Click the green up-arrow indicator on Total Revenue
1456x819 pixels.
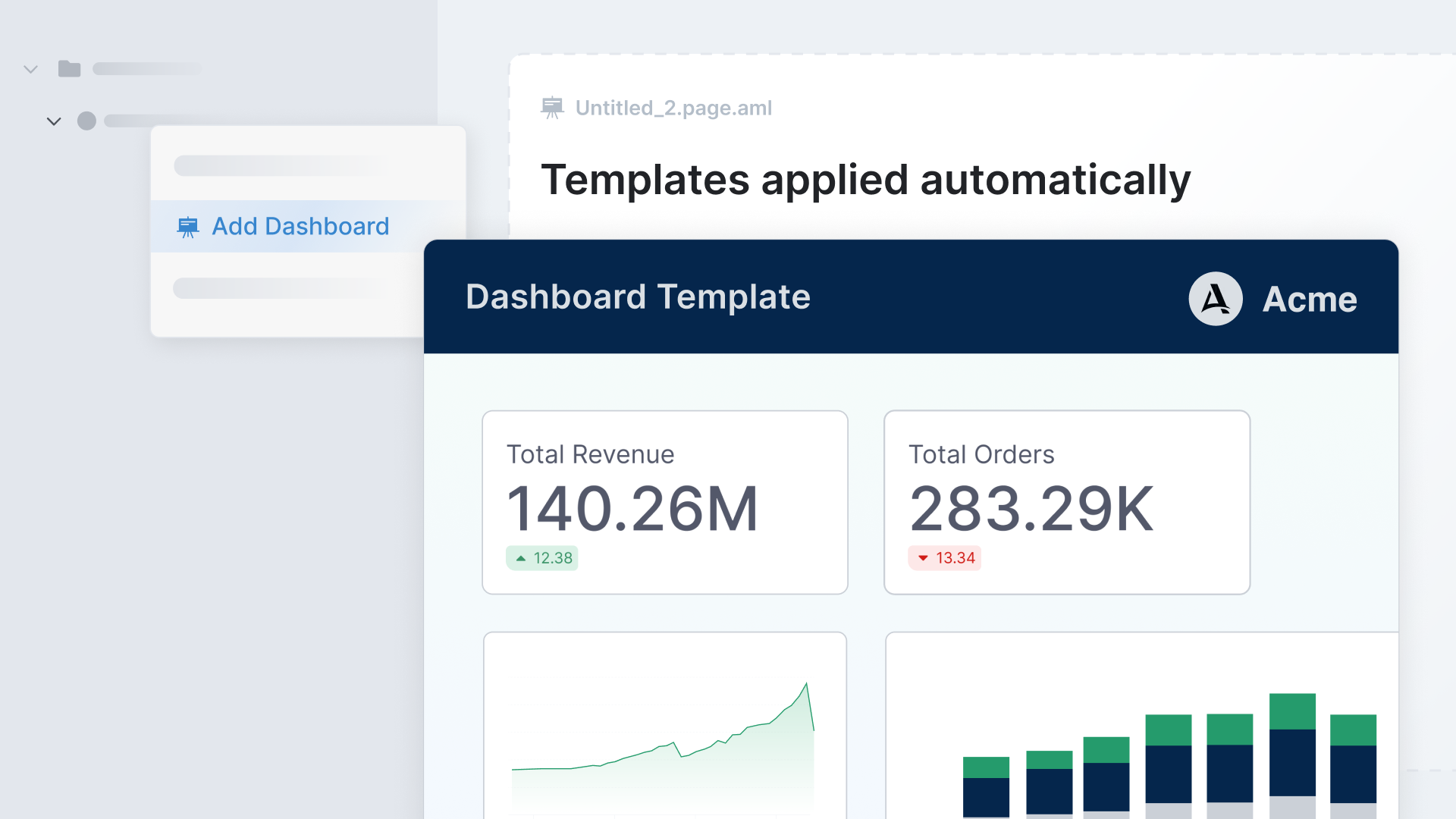[x=520, y=557]
